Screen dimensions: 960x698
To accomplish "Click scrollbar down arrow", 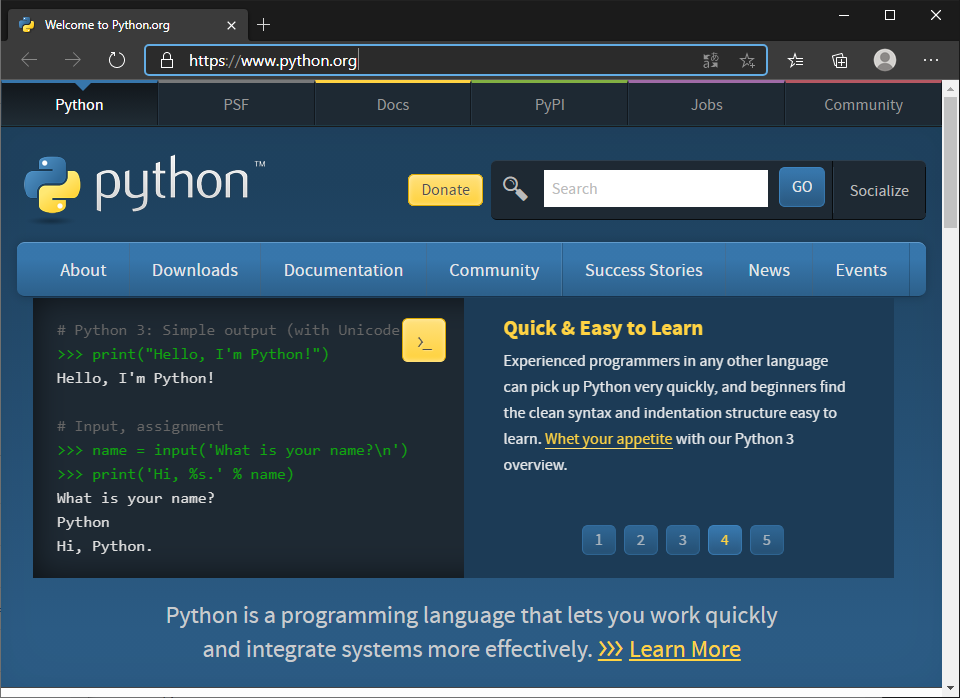I will pos(950,688).
